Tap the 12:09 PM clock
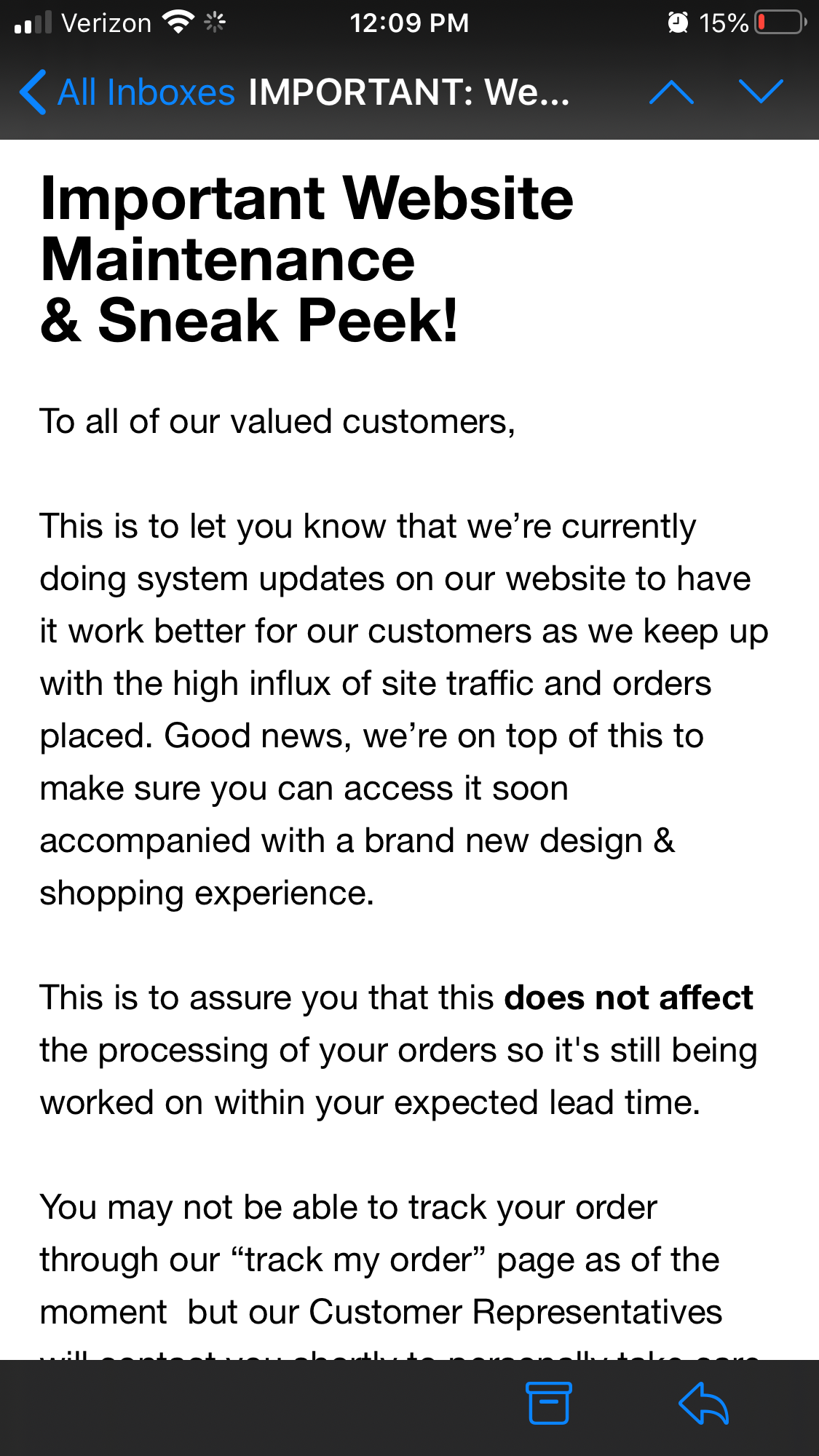 409,23
